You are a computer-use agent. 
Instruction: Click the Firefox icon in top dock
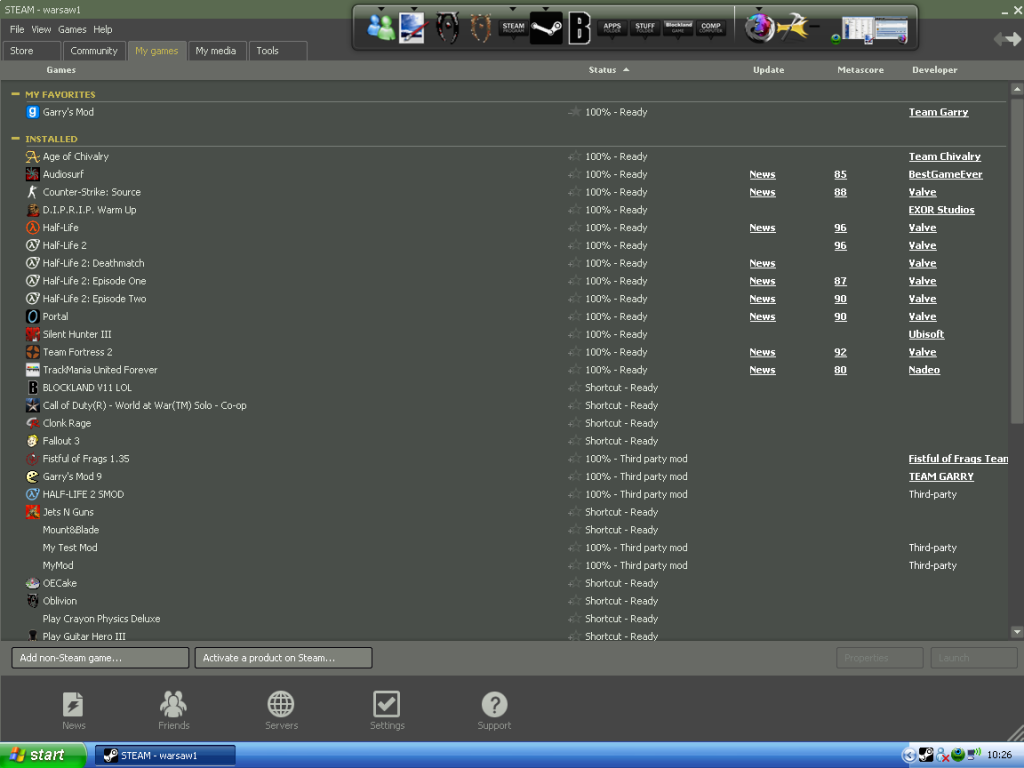coord(760,29)
